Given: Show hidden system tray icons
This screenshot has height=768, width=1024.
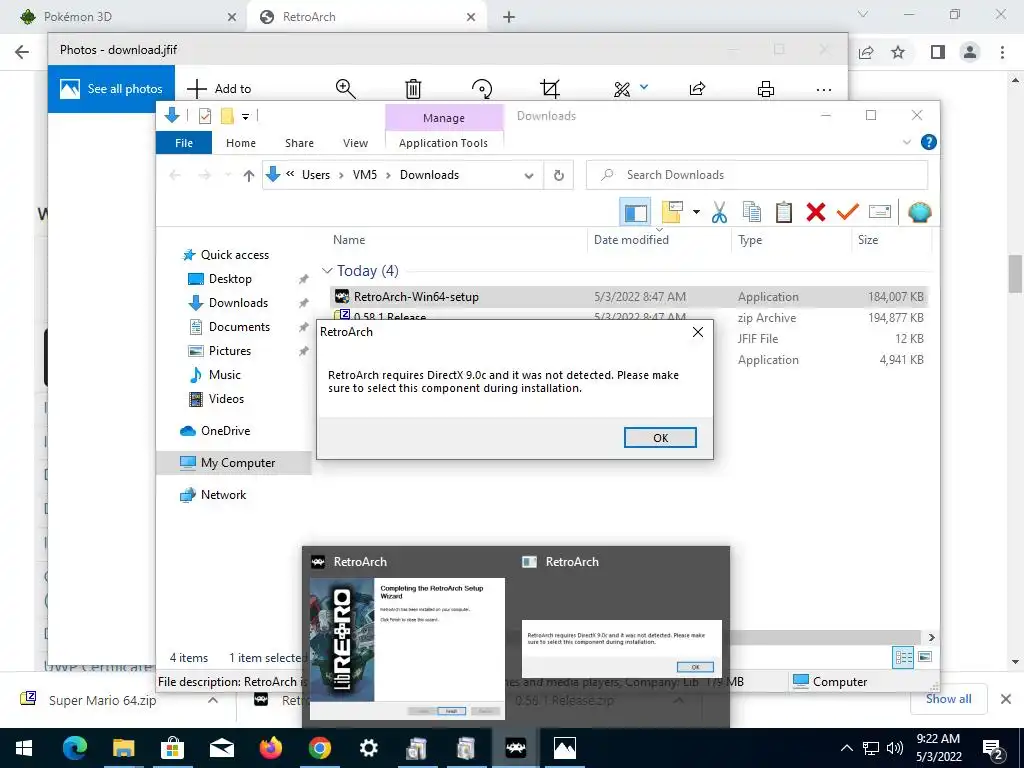Looking at the screenshot, I should (846, 748).
